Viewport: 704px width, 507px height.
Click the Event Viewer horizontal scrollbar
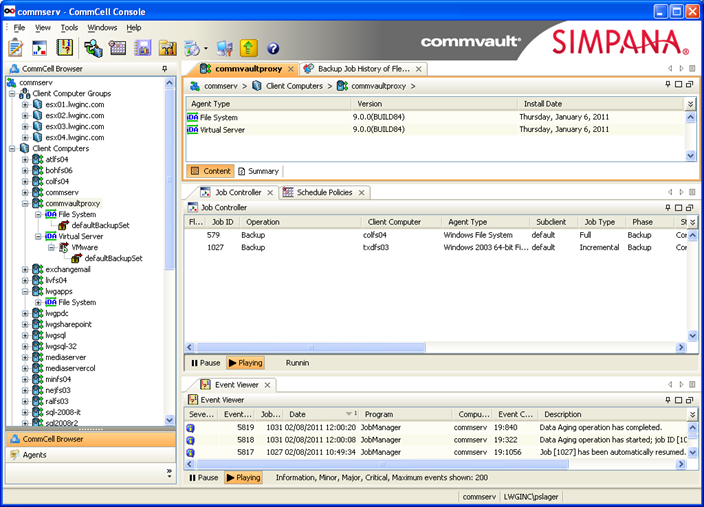pos(382,464)
